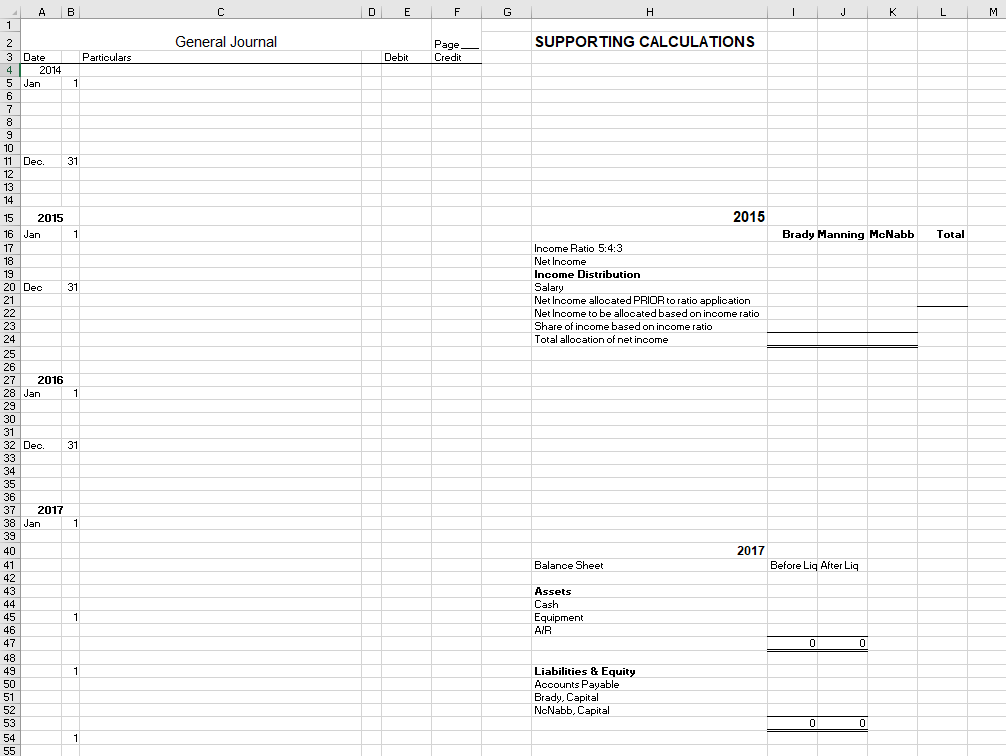The image size is (1006, 756).
Task: Select the bold 2016 journal year cell
Action: (x=50, y=380)
